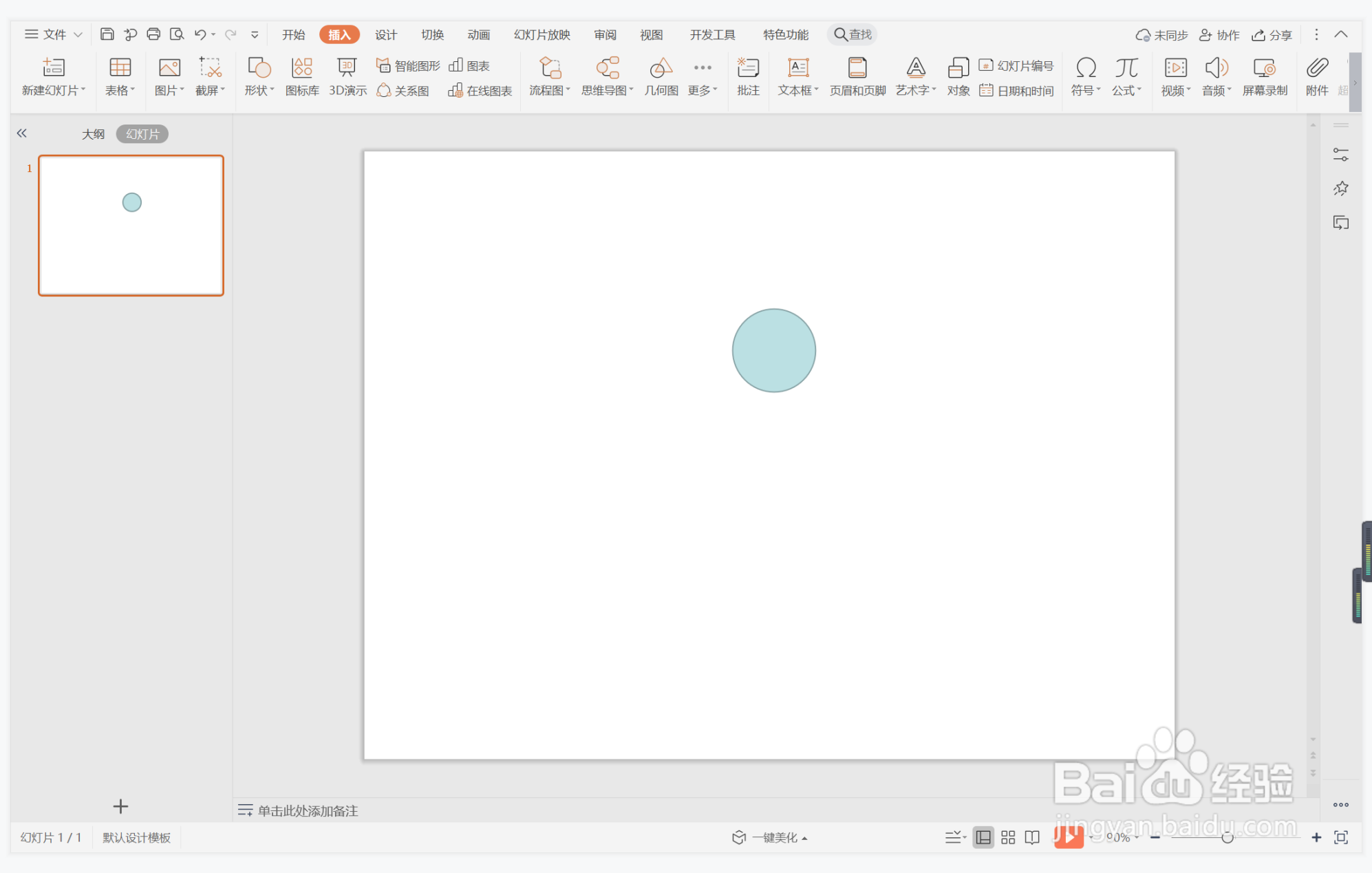
Task: Open the 切换 Transitions tab
Action: tap(432, 34)
